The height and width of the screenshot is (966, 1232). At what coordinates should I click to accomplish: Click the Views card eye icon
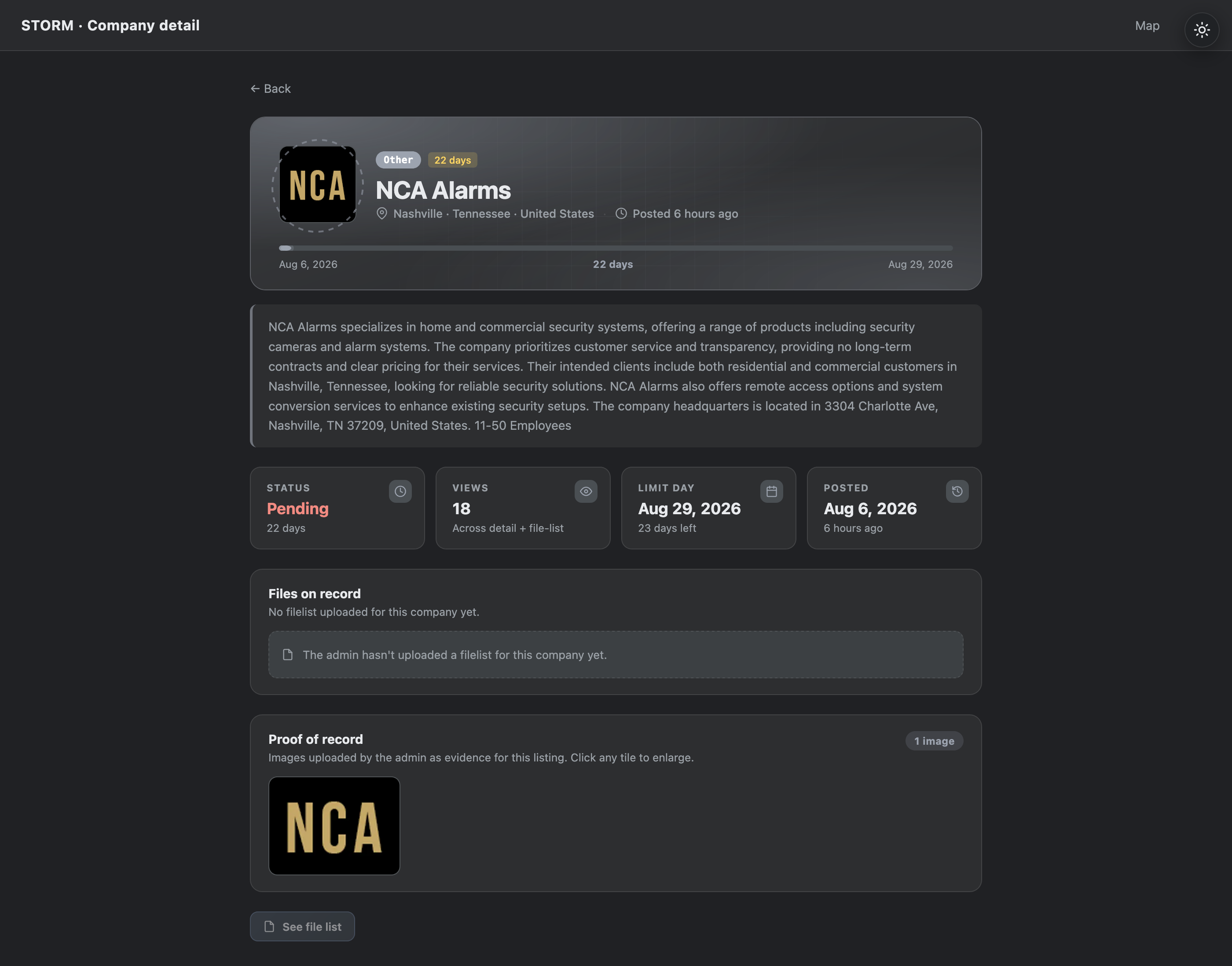point(586,491)
